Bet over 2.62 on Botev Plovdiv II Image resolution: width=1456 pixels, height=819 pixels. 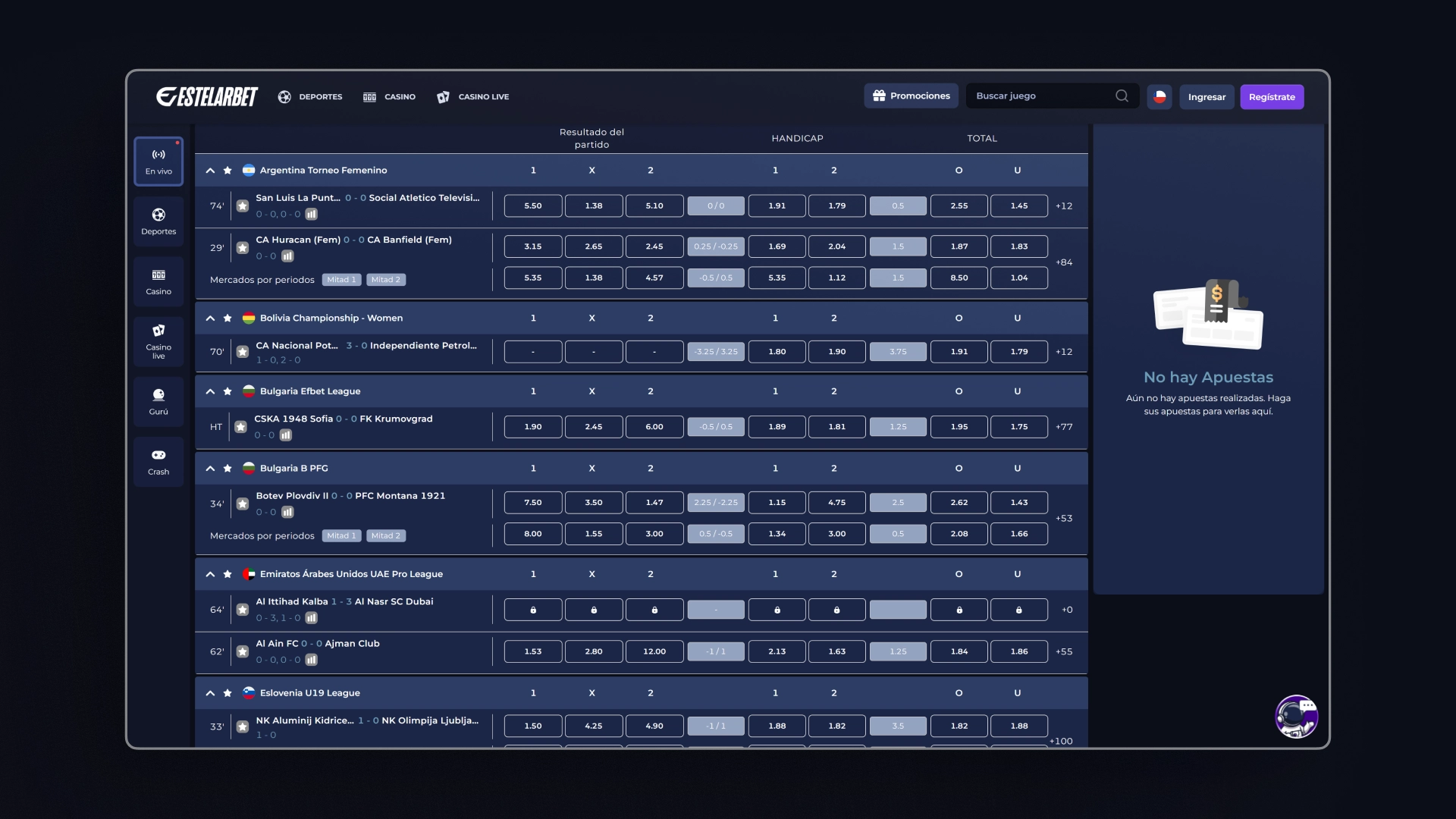coord(959,503)
